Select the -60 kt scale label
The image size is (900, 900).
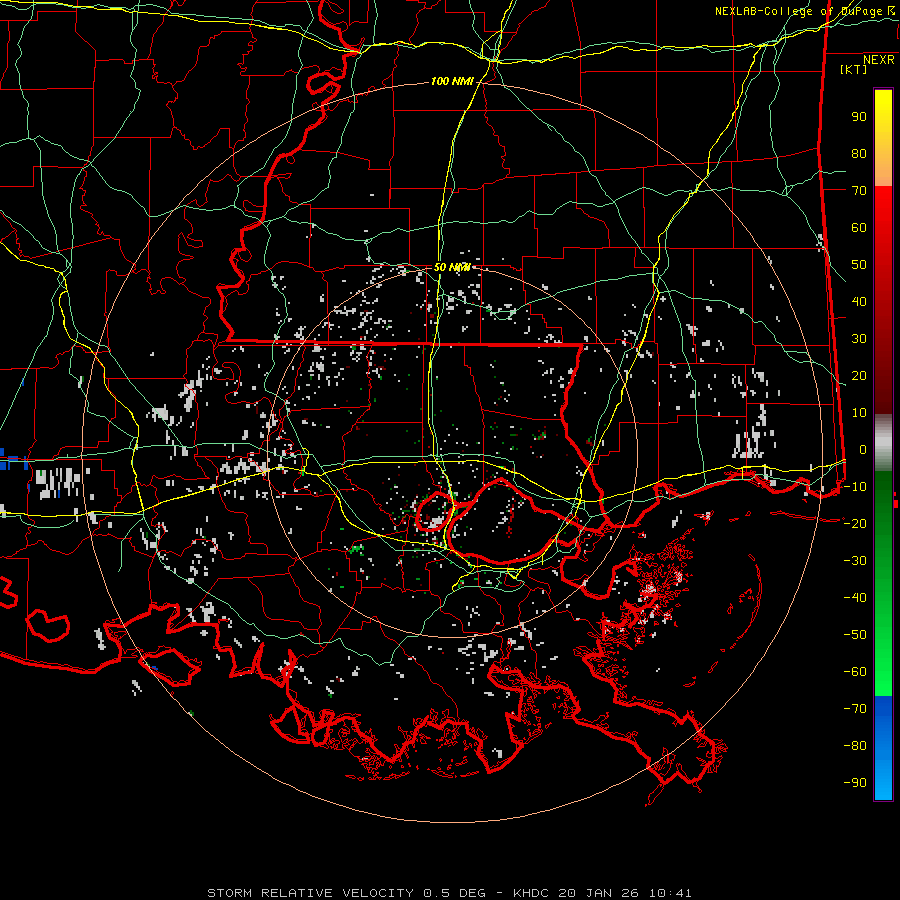coord(855,672)
